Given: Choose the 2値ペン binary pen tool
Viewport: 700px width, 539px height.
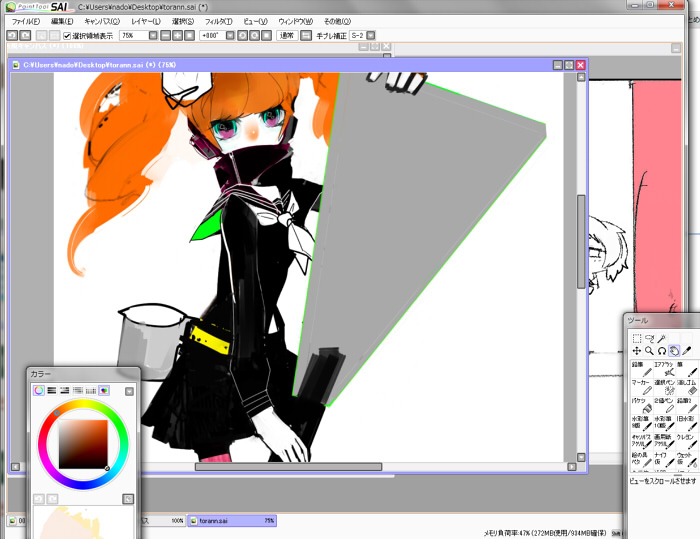Looking at the screenshot, I should tap(664, 405).
